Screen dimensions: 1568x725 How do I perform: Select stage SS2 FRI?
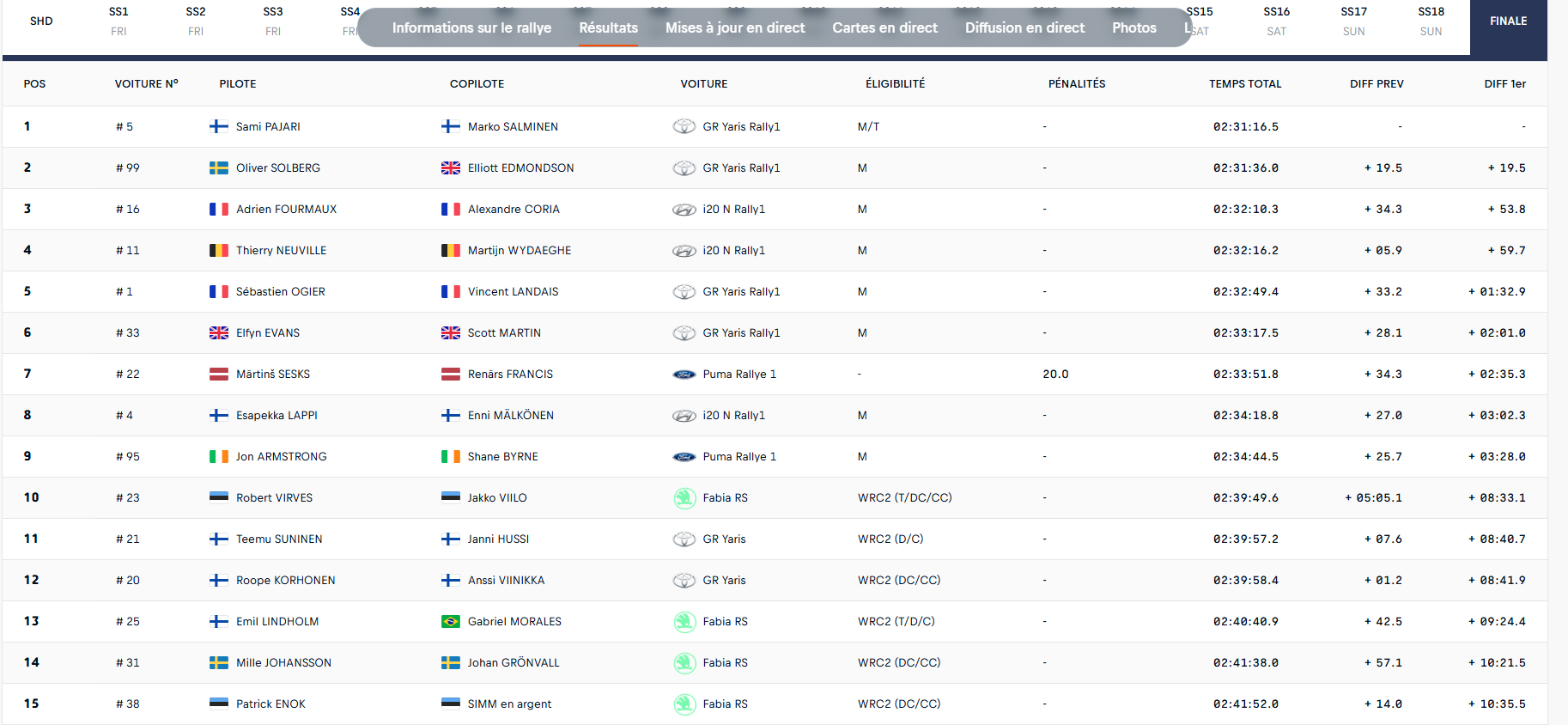pyautogui.click(x=196, y=21)
